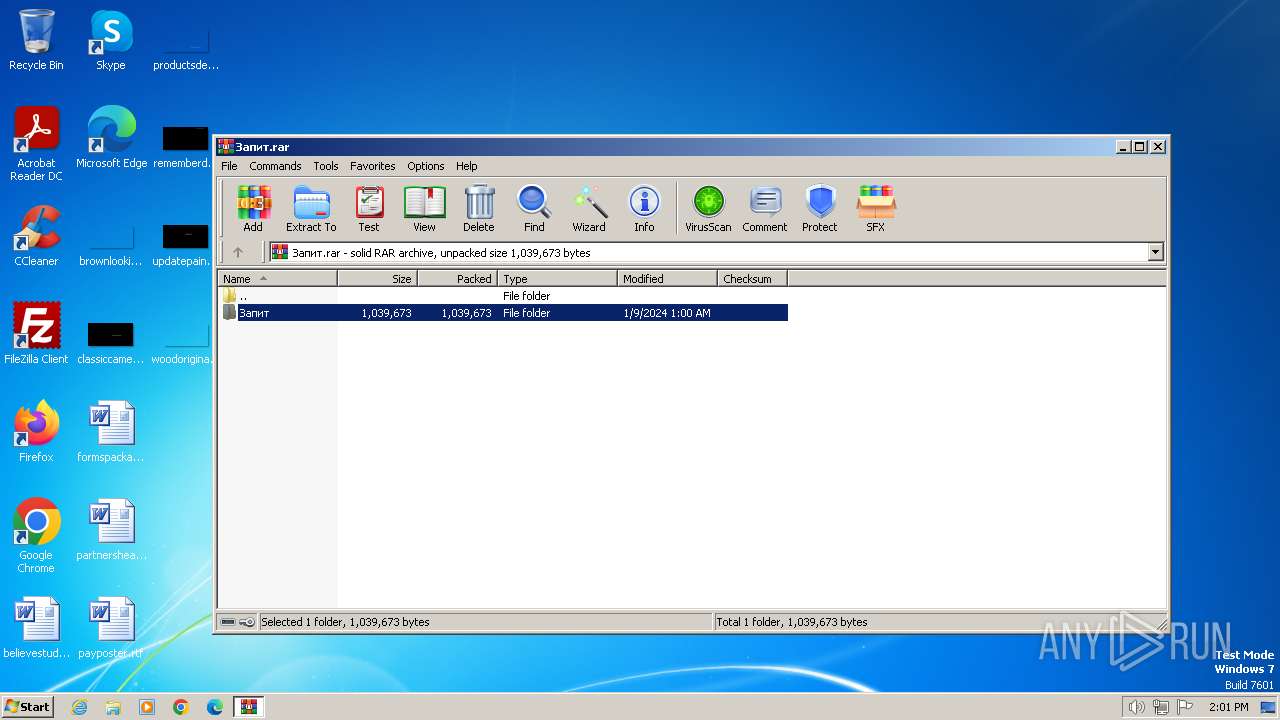Click the Windows Start button
The width and height of the screenshot is (1280, 720).
pyautogui.click(x=28, y=706)
